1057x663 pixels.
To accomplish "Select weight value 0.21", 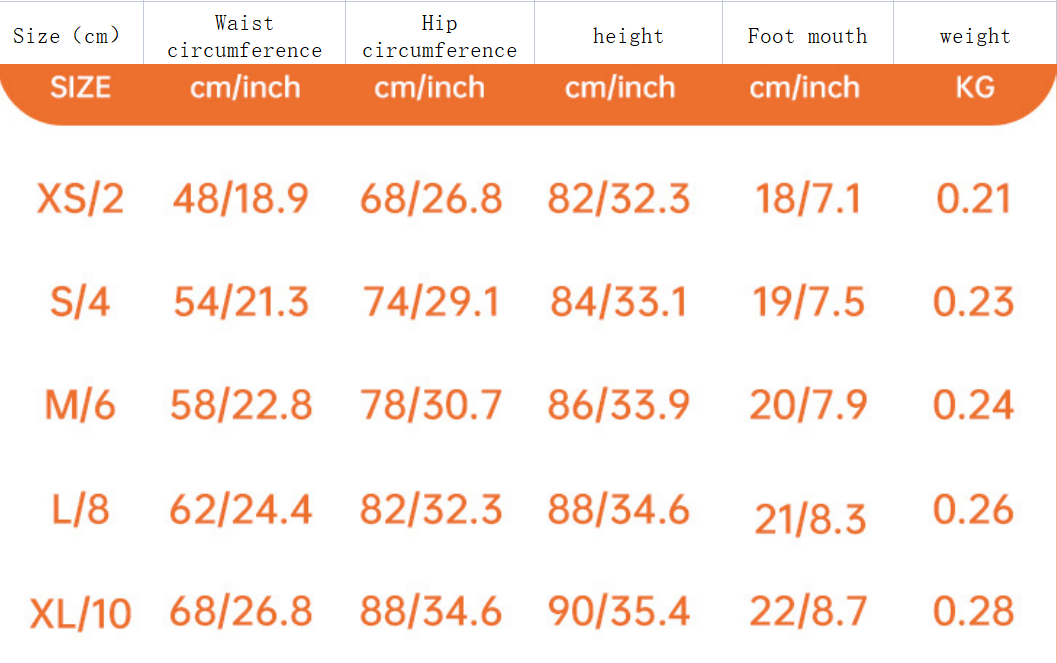I will pos(973,199).
